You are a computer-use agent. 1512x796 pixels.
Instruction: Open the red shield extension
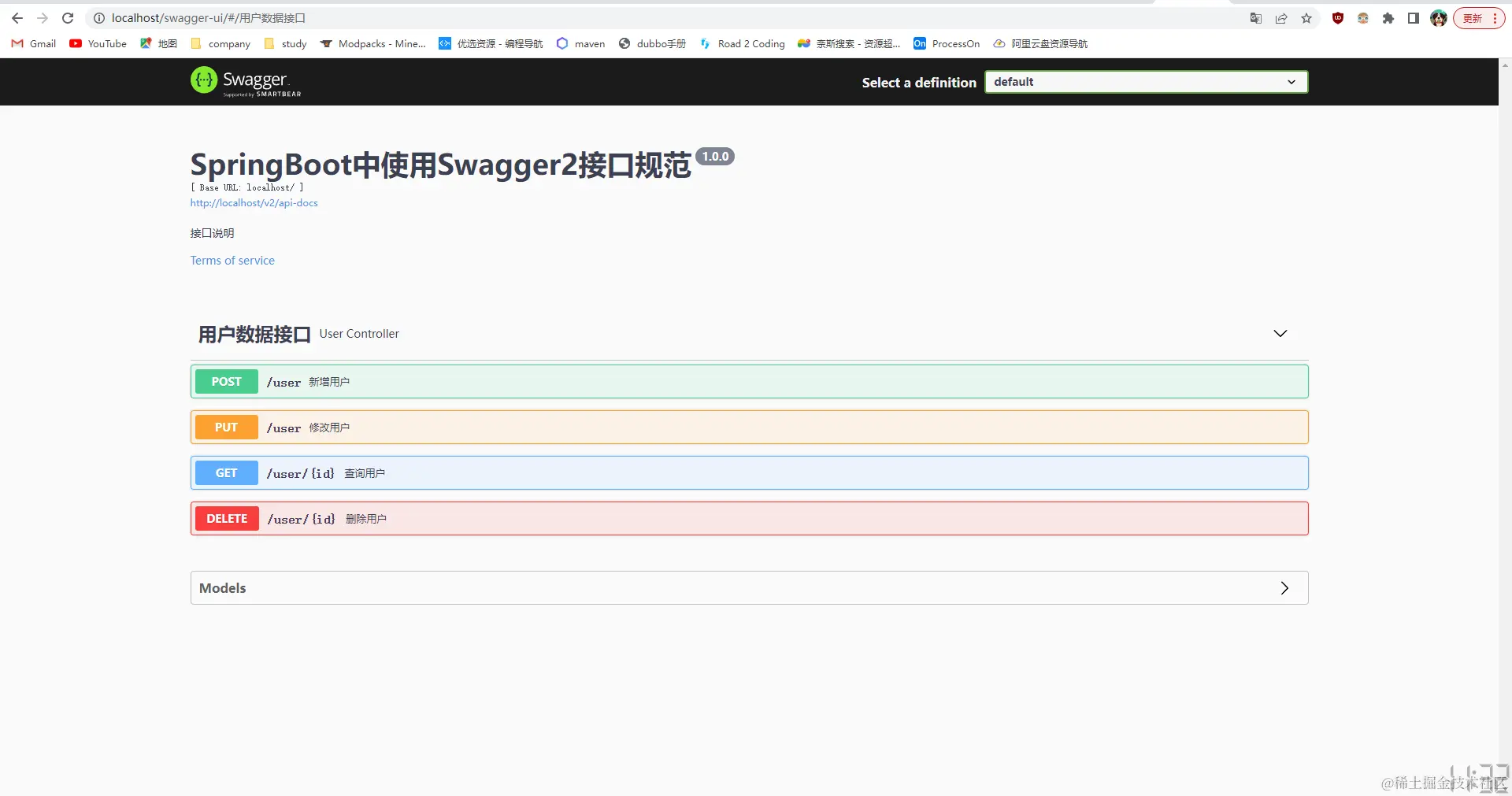pos(1338,18)
